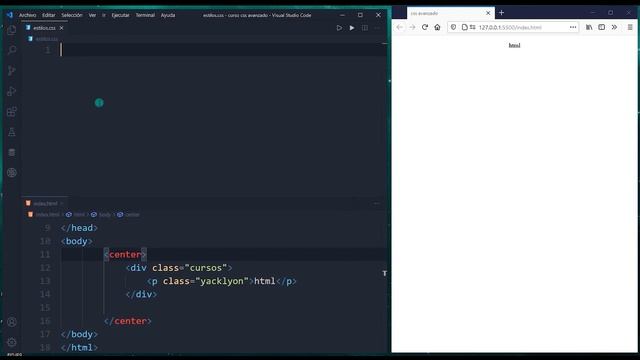Open the Selección menu
This screenshot has height=360, width=640.
(x=72, y=15)
